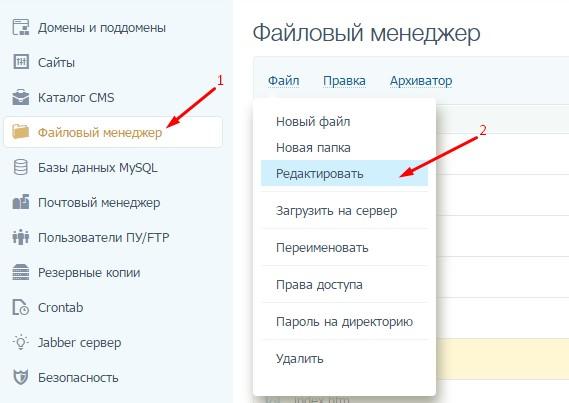Click the Каталог CMS briefcase icon
The height and width of the screenshot is (403, 569).
pyautogui.click(x=21, y=97)
